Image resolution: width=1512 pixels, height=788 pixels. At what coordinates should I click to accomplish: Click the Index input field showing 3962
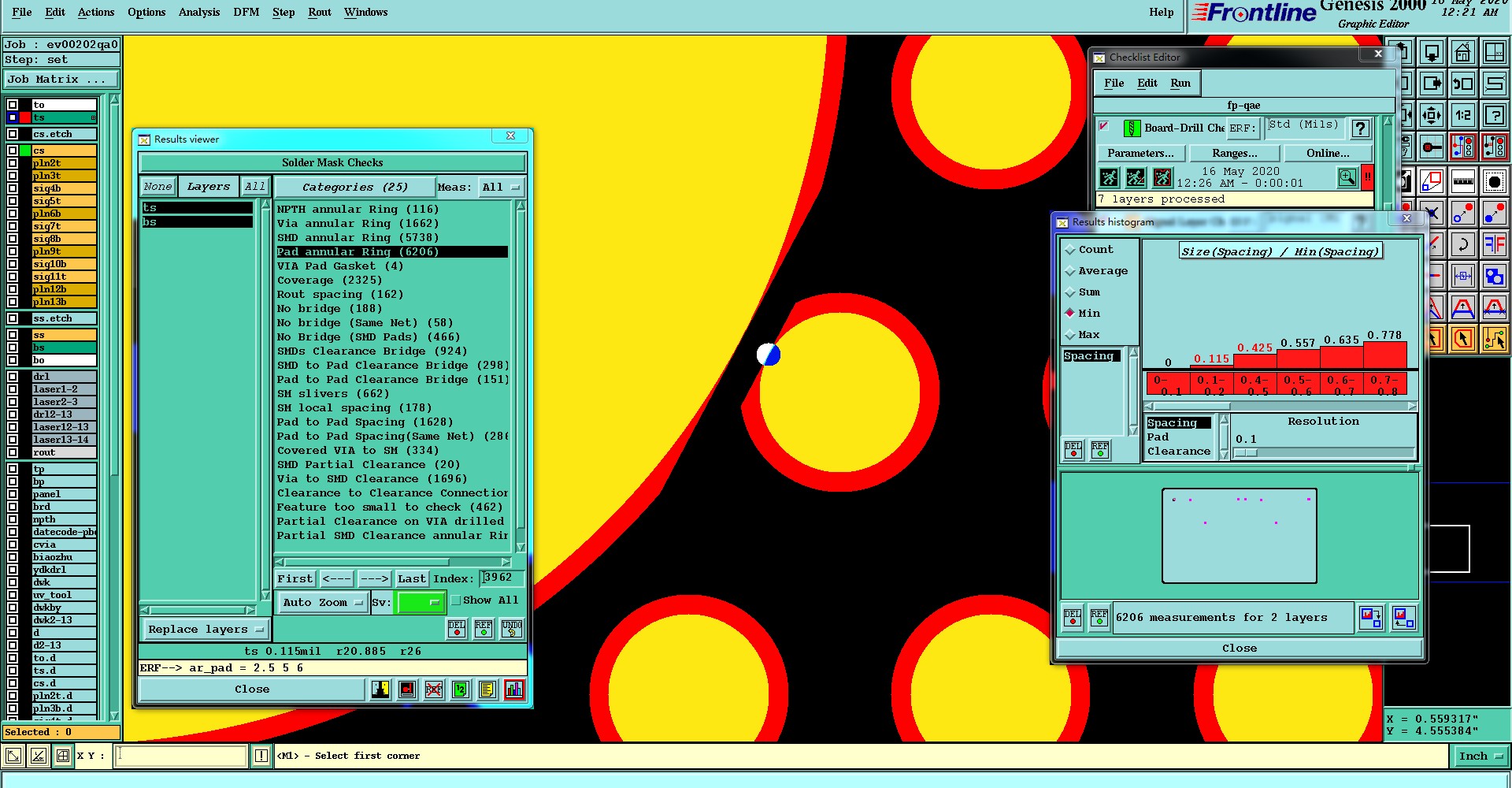pyautogui.click(x=502, y=578)
